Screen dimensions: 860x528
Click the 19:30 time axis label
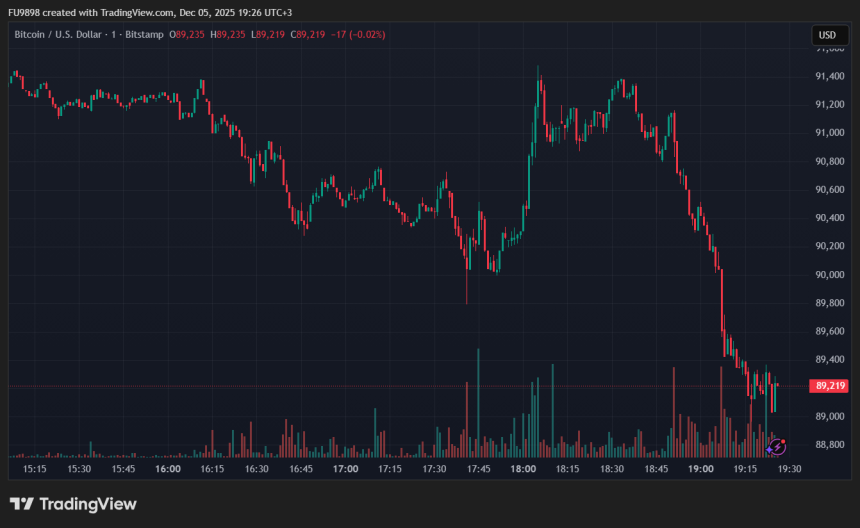pos(789,468)
